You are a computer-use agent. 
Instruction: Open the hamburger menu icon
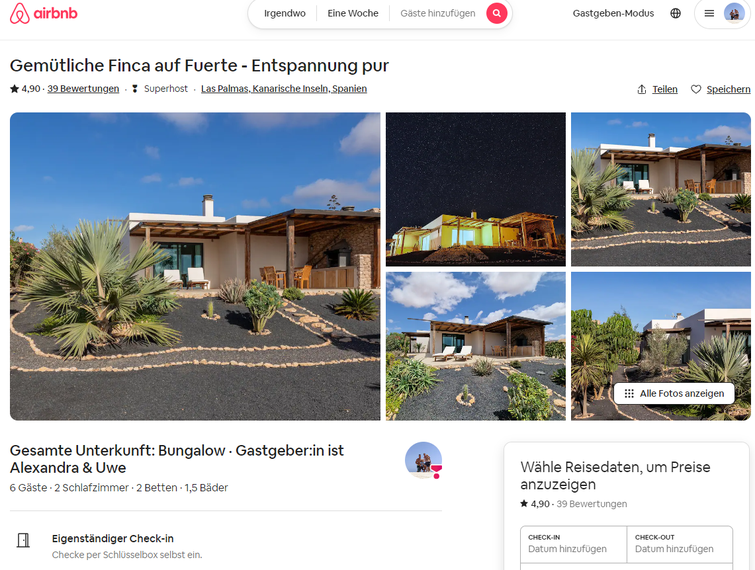point(709,13)
